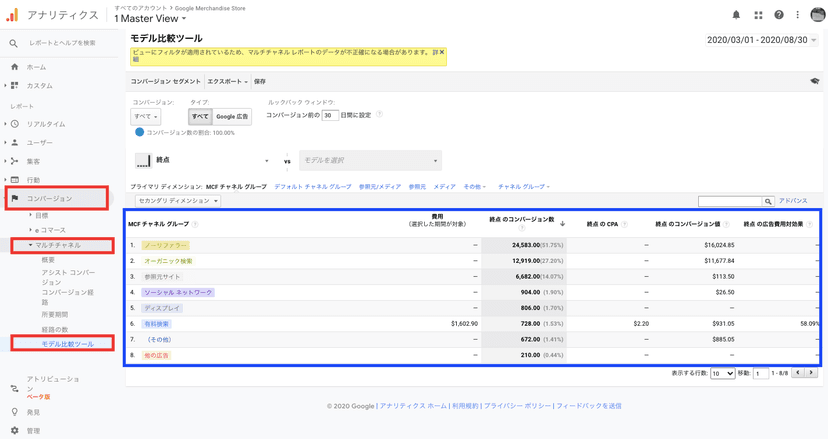Click the 発見 lightbulb icon
This screenshot has height=439, width=828.
click(x=15, y=412)
